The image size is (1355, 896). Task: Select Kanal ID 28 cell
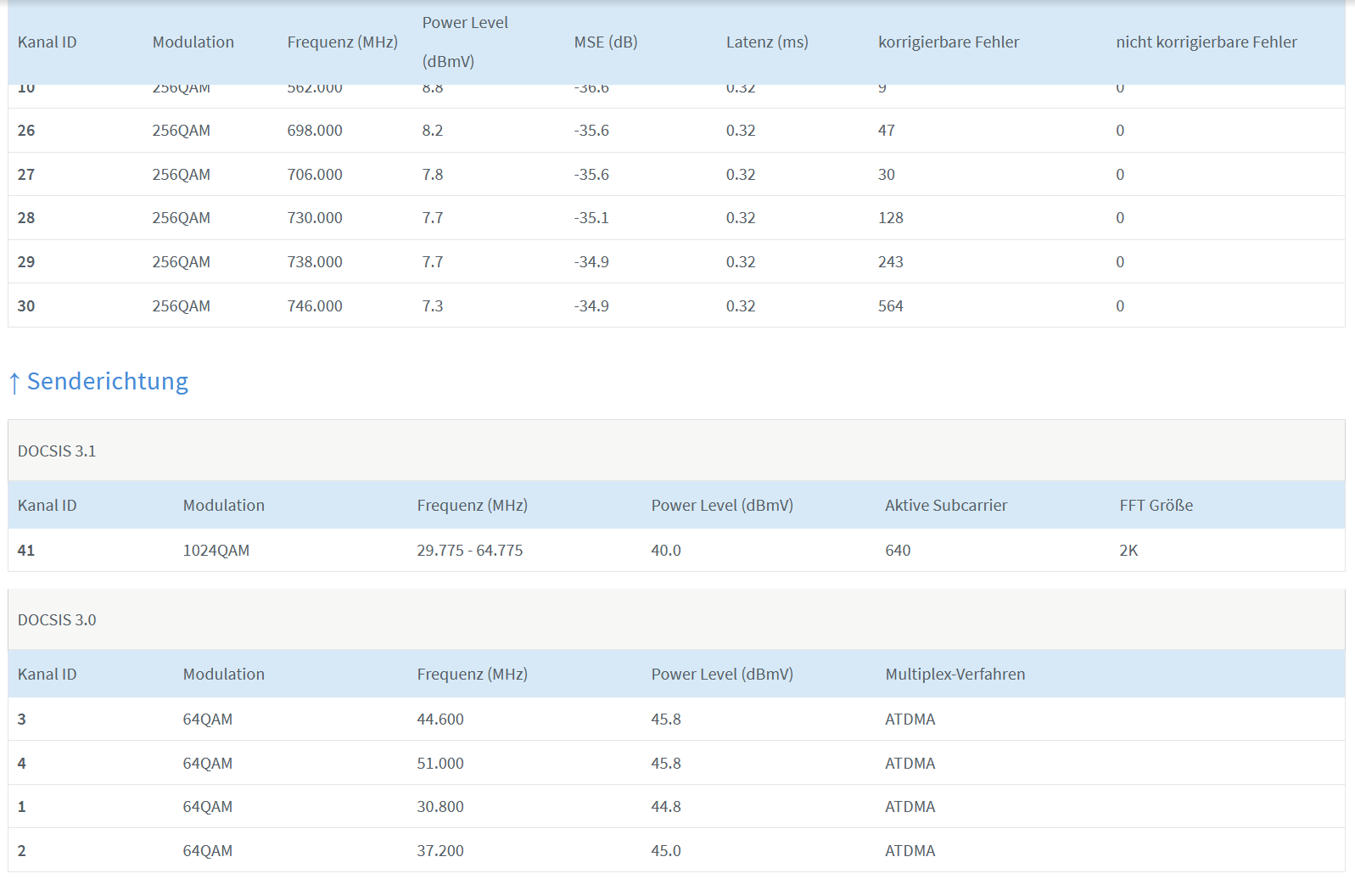(x=26, y=218)
